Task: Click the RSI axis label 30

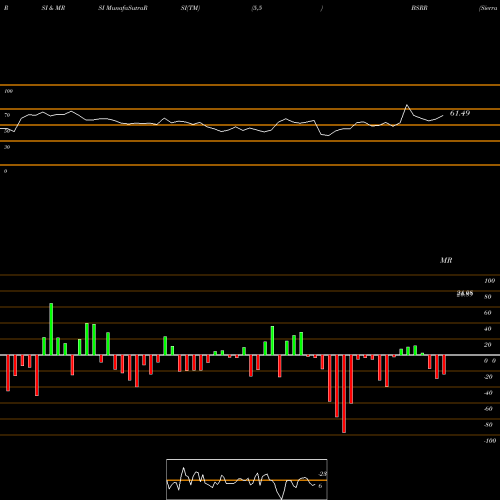Action: click(7, 147)
